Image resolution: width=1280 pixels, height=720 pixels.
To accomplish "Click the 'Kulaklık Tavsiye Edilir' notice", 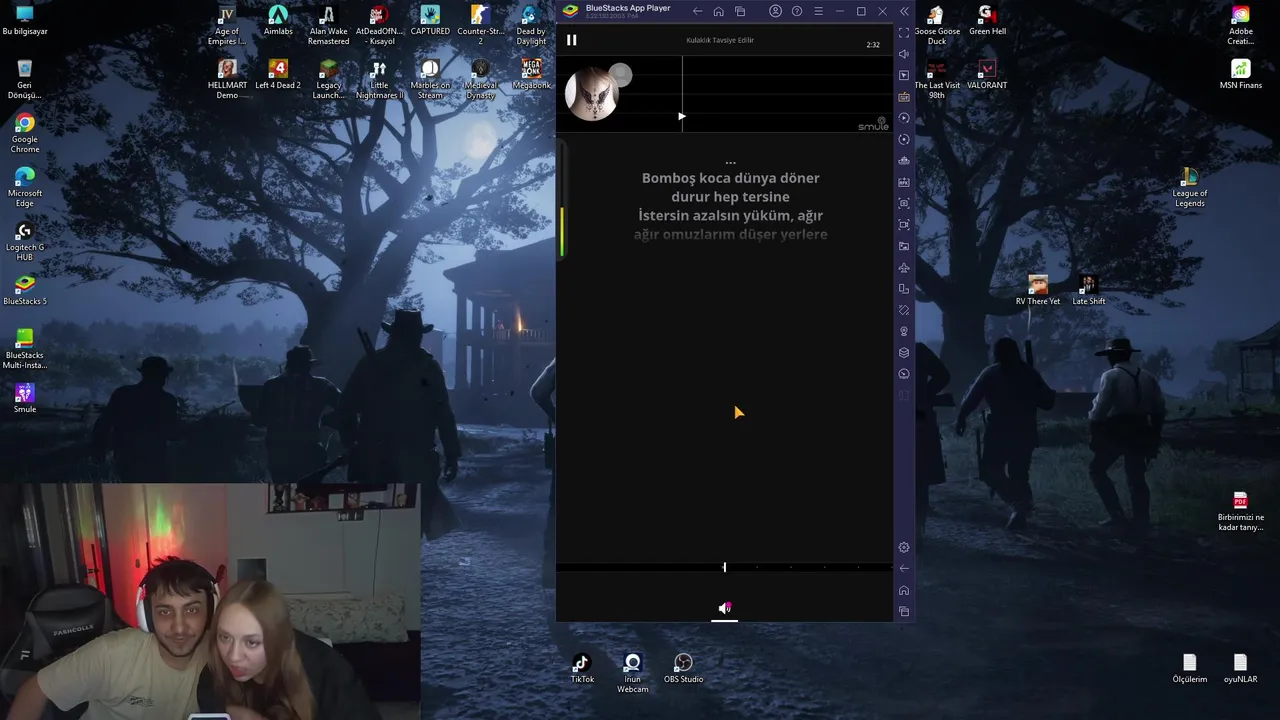I will point(720,40).
